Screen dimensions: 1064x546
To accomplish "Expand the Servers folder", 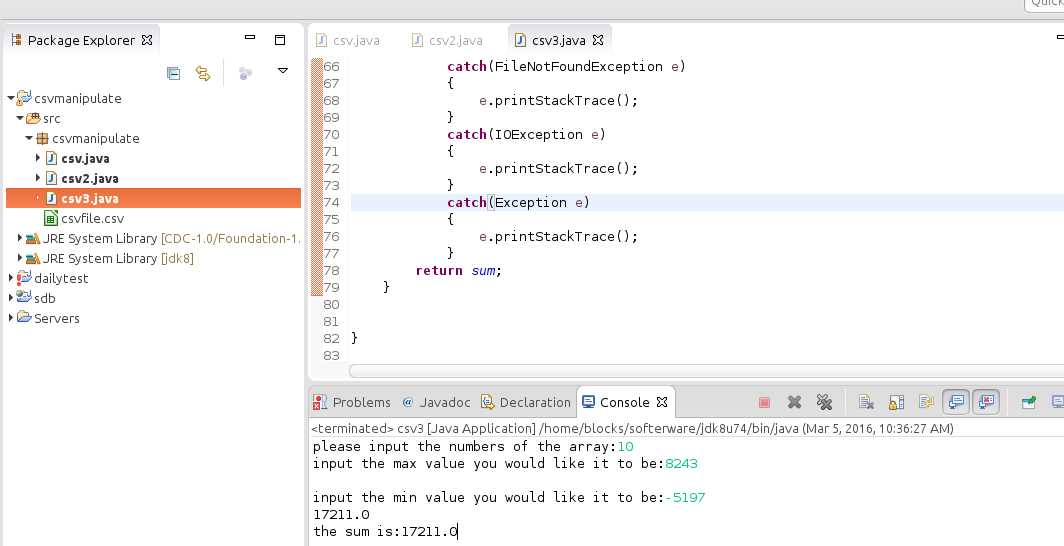I will coord(11,317).
